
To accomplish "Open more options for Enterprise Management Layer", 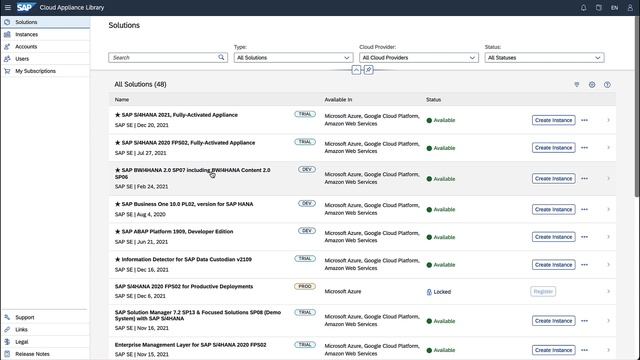I will pos(584,350).
